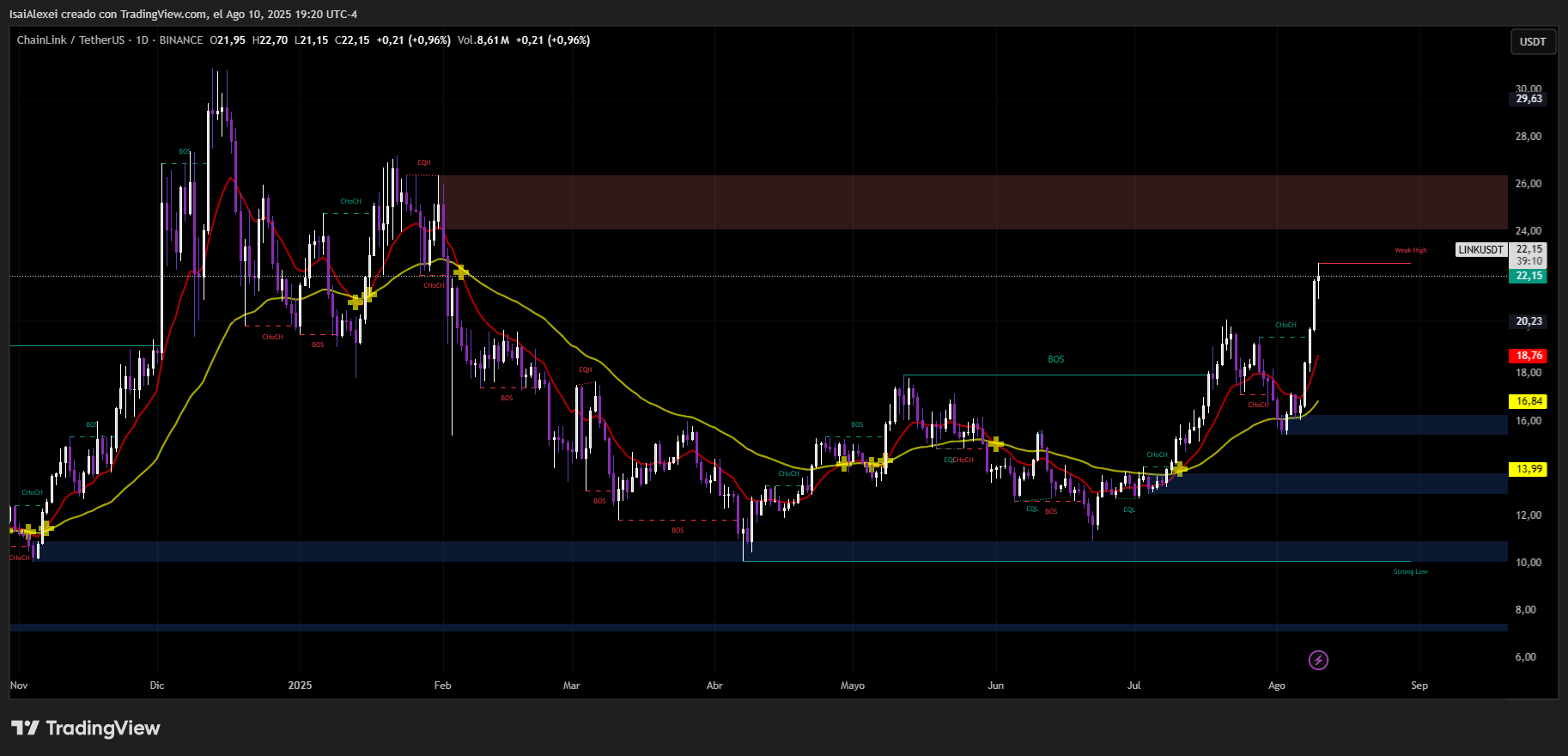Click the purple lightning bolt icon
Image resolution: width=1568 pixels, height=756 pixels.
1318,660
